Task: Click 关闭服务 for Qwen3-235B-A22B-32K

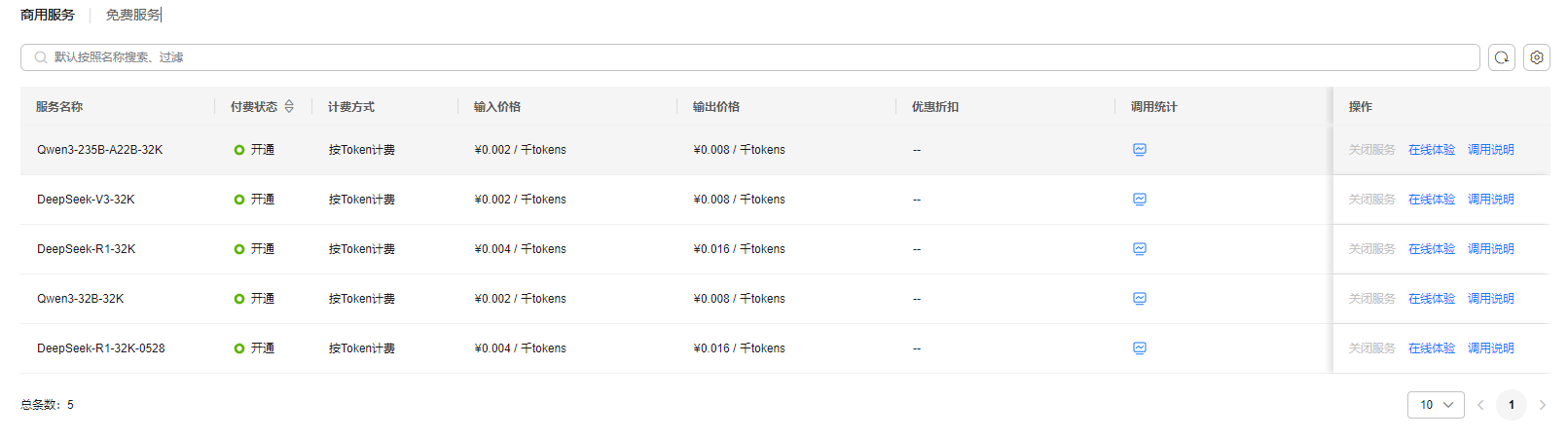Action: pos(1372,150)
